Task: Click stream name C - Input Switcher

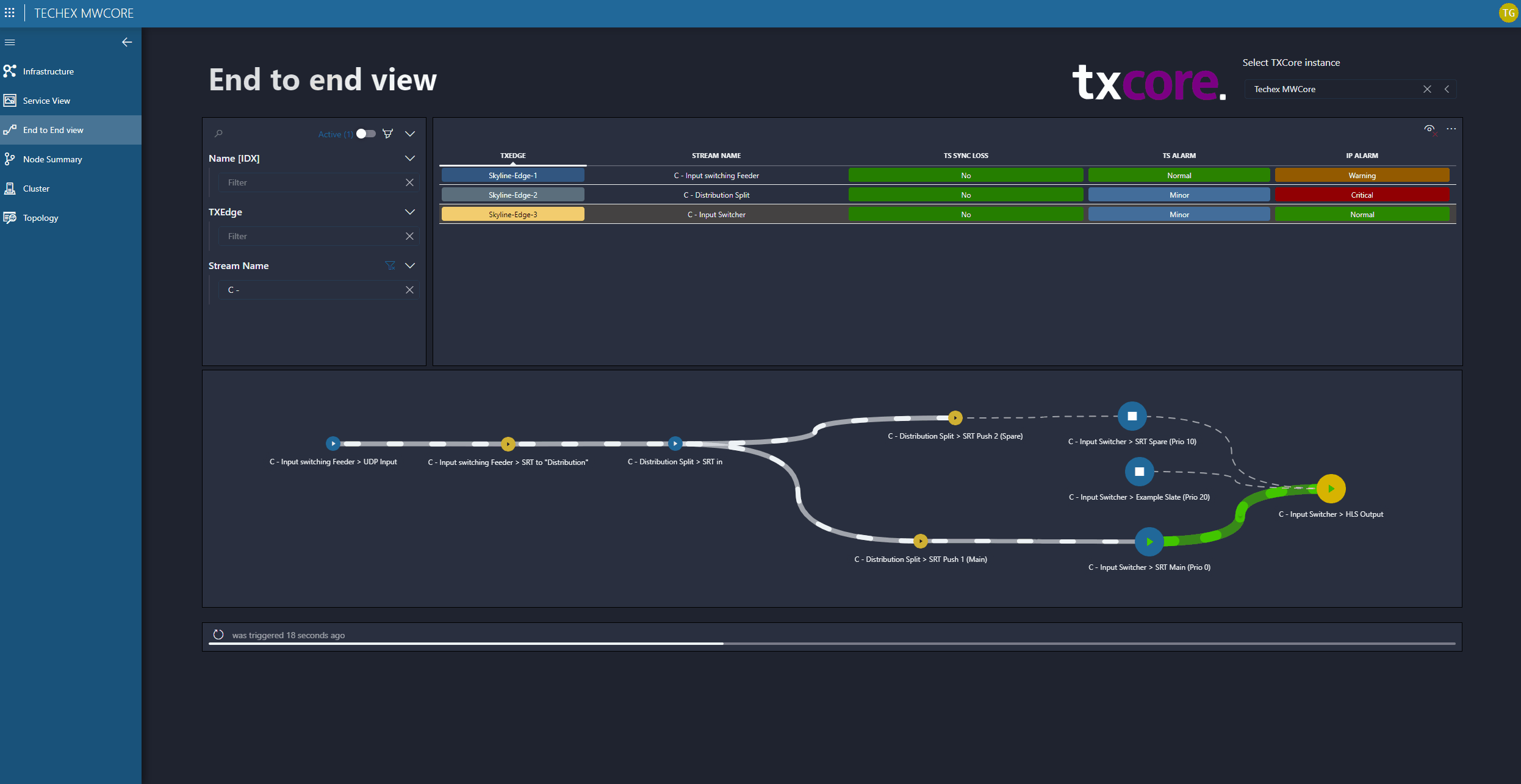Action: coord(716,214)
